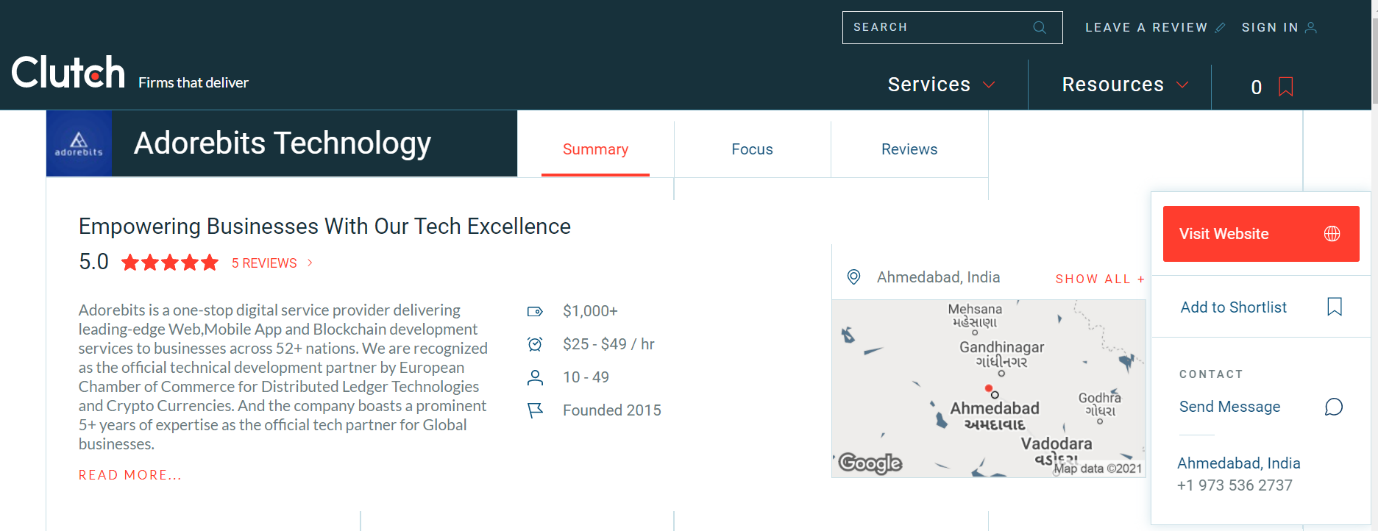Image resolution: width=1378 pixels, height=531 pixels.
Task: Click the flag icon next to Founded 2015
Action: coord(535,410)
